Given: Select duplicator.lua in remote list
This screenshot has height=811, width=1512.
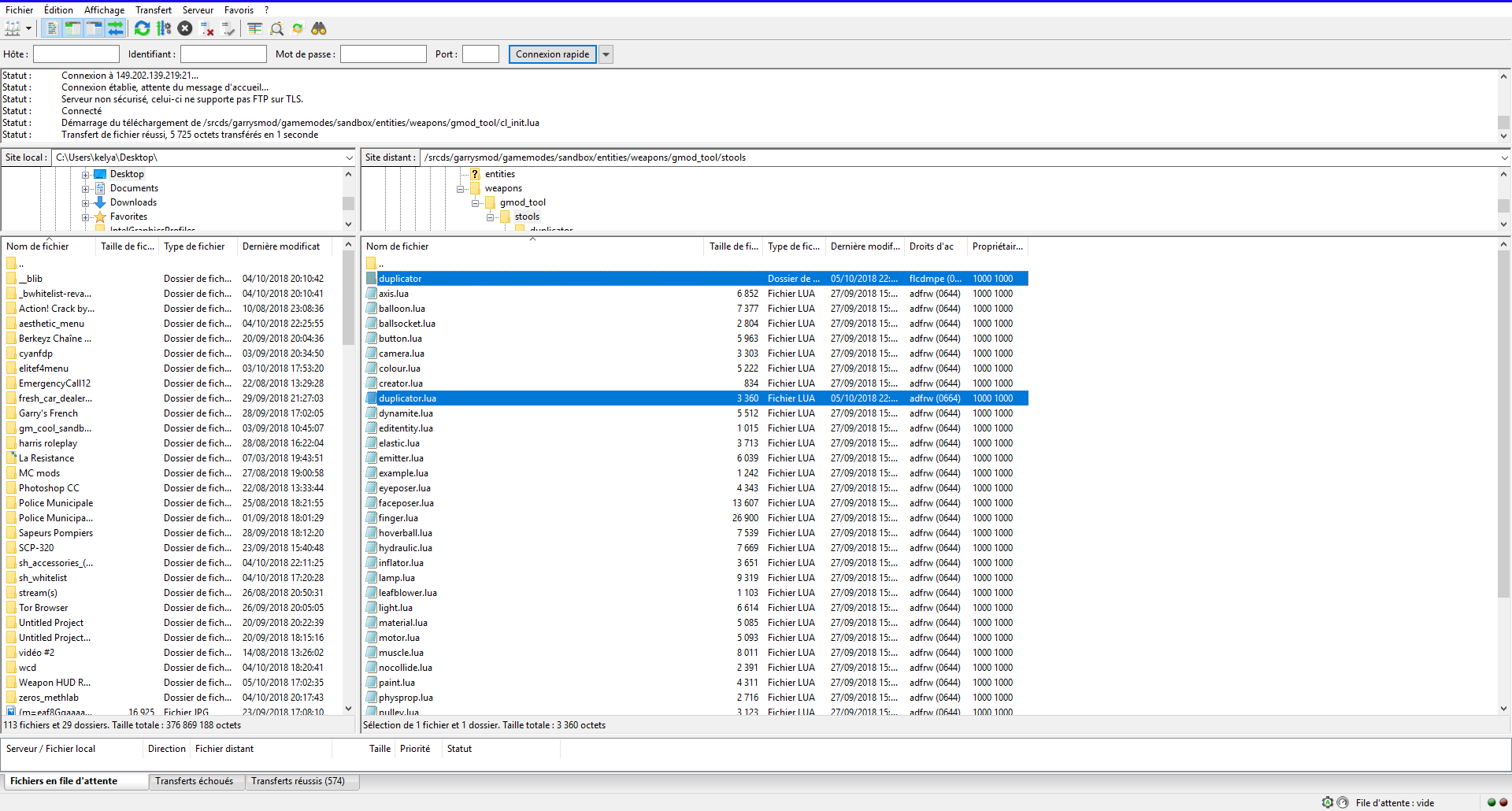Looking at the screenshot, I should pos(697,398).
